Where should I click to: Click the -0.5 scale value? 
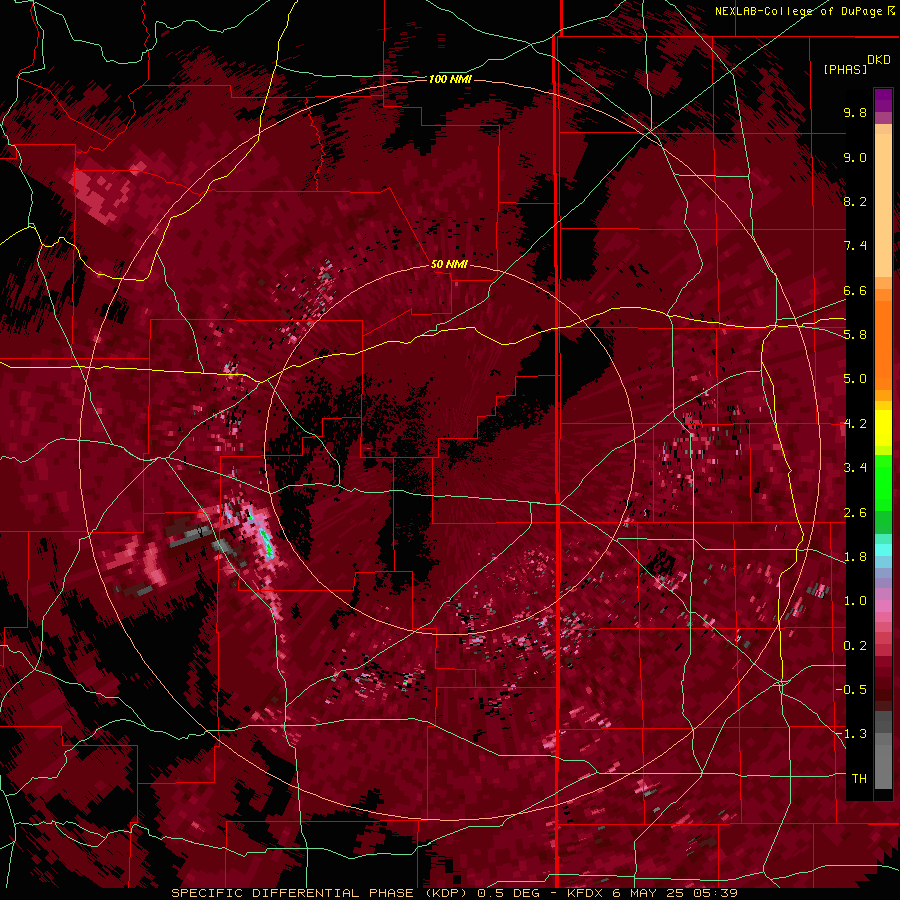click(x=851, y=690)
